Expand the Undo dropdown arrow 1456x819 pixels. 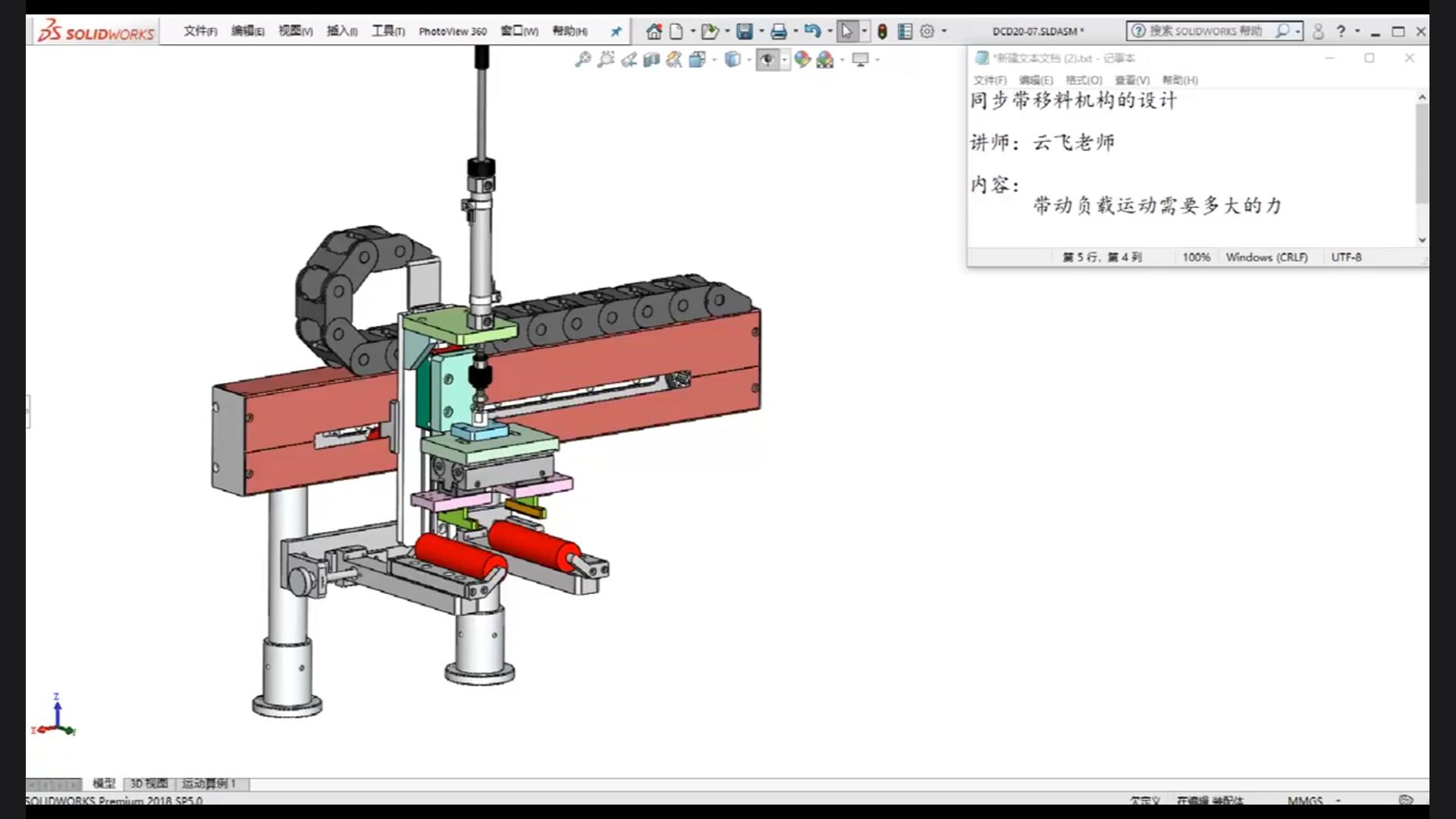830,32
